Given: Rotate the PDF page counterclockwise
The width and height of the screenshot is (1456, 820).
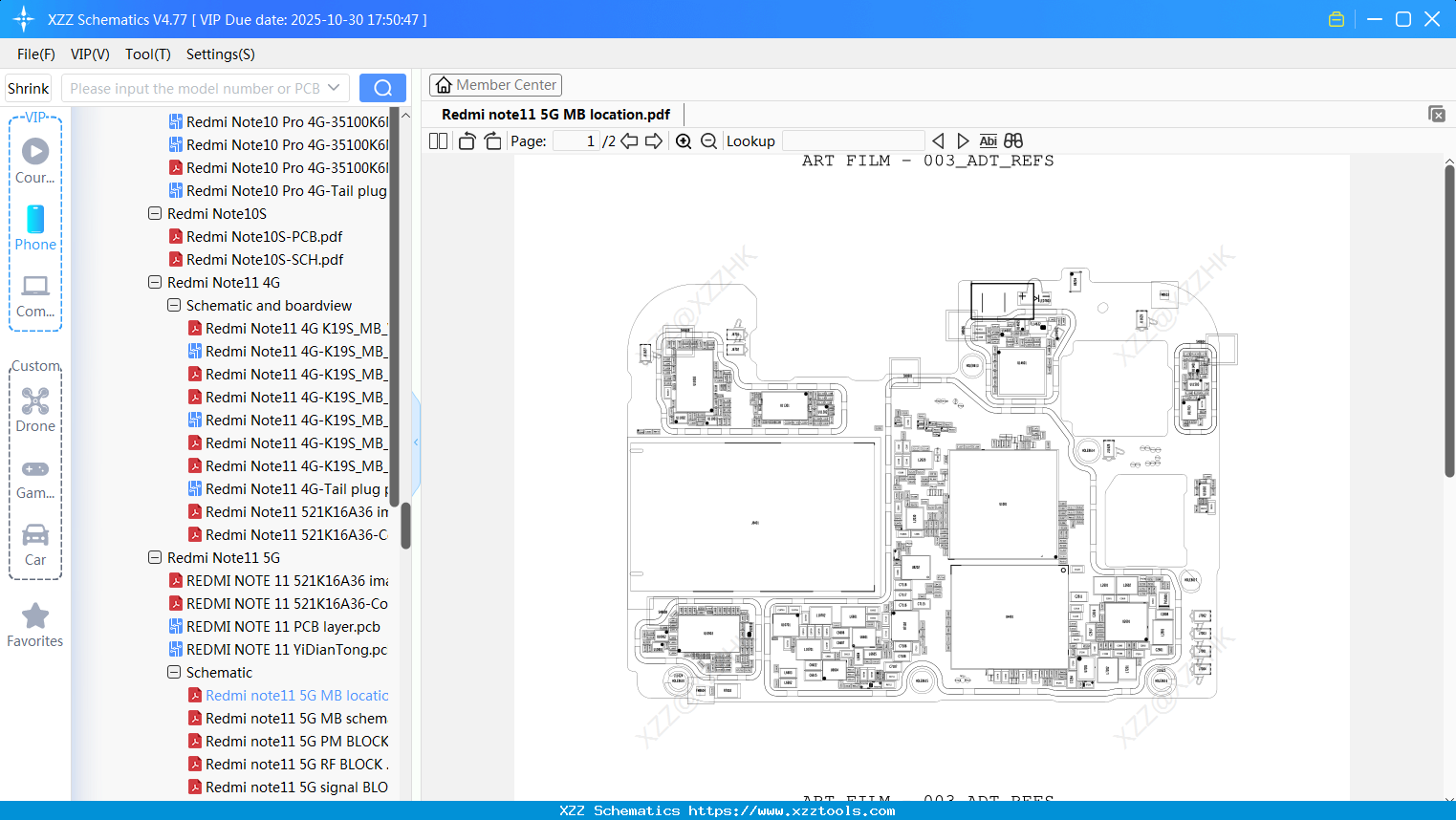Looking at the screenshot, I should 466,140.
